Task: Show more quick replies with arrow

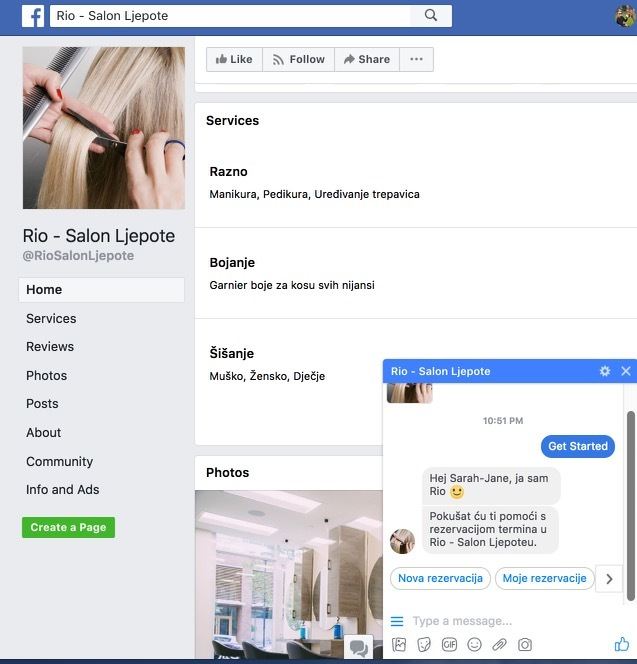Action: 609,578
